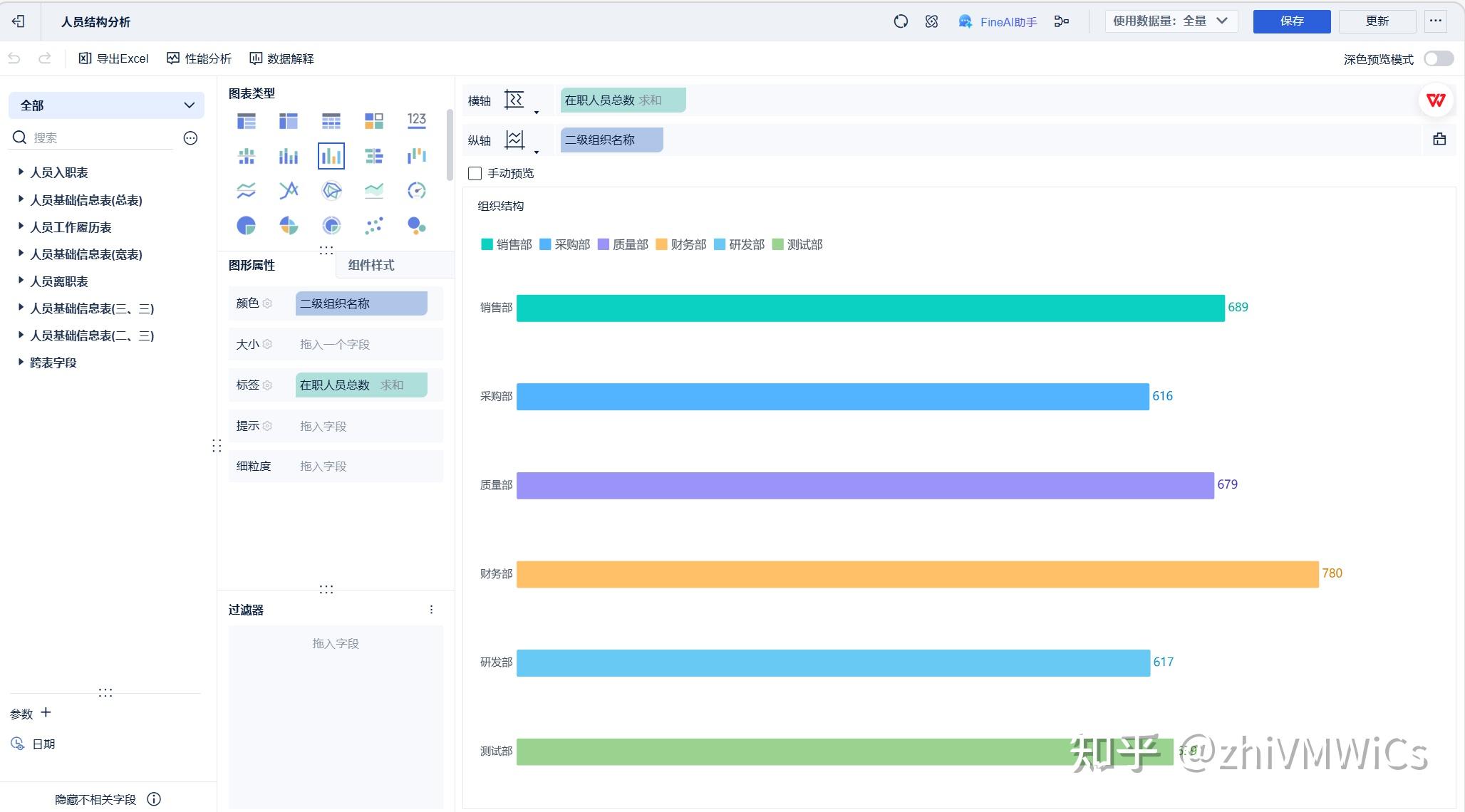This screenshot has height=812, width=1465.
Task: Open the top-right three-dot more menu
Action: (x=1436, y=21)
